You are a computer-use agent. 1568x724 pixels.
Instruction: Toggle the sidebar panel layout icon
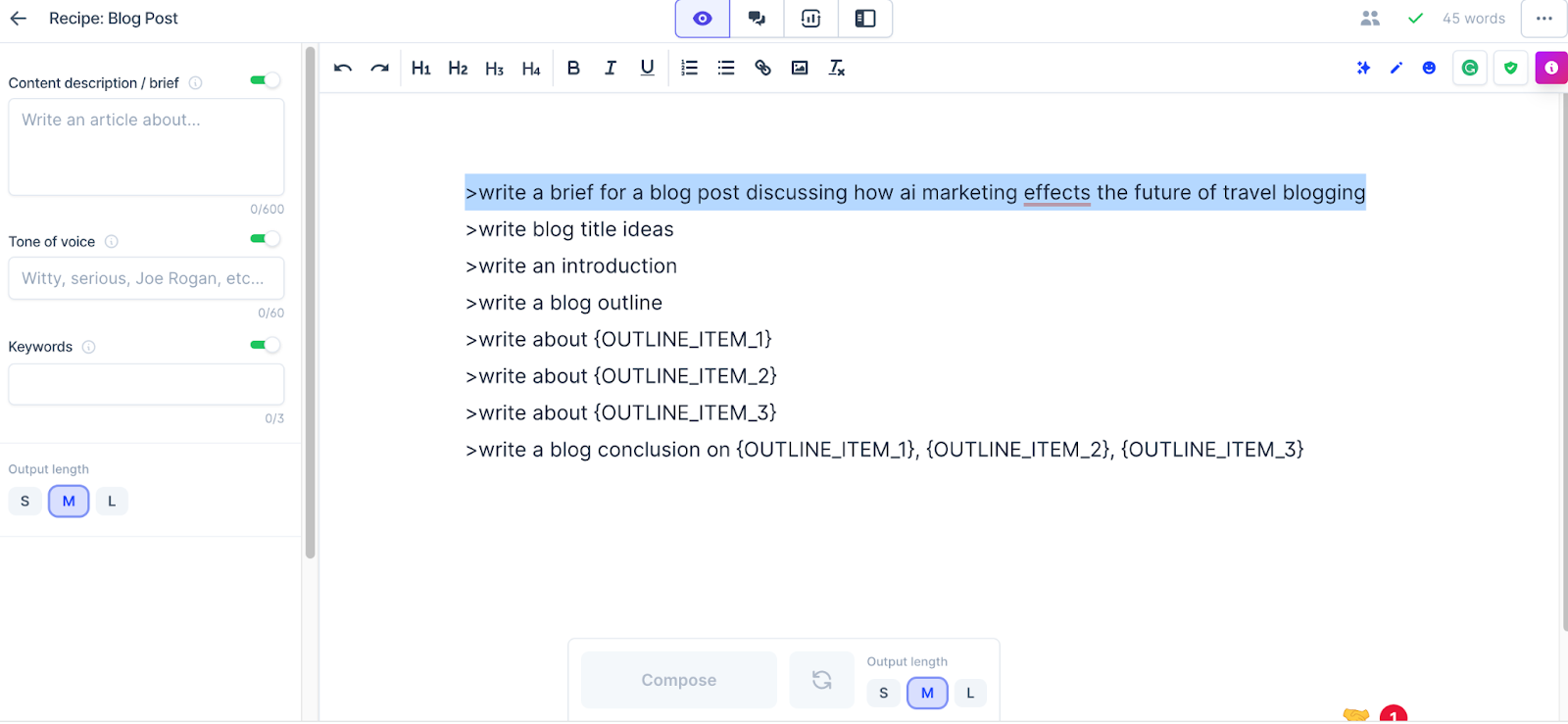[865, 19]
